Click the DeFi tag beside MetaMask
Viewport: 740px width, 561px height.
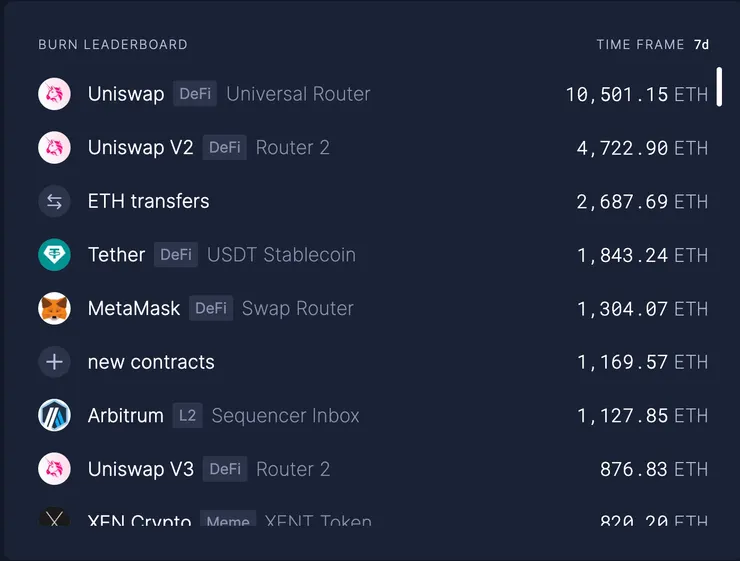[211, 308]
